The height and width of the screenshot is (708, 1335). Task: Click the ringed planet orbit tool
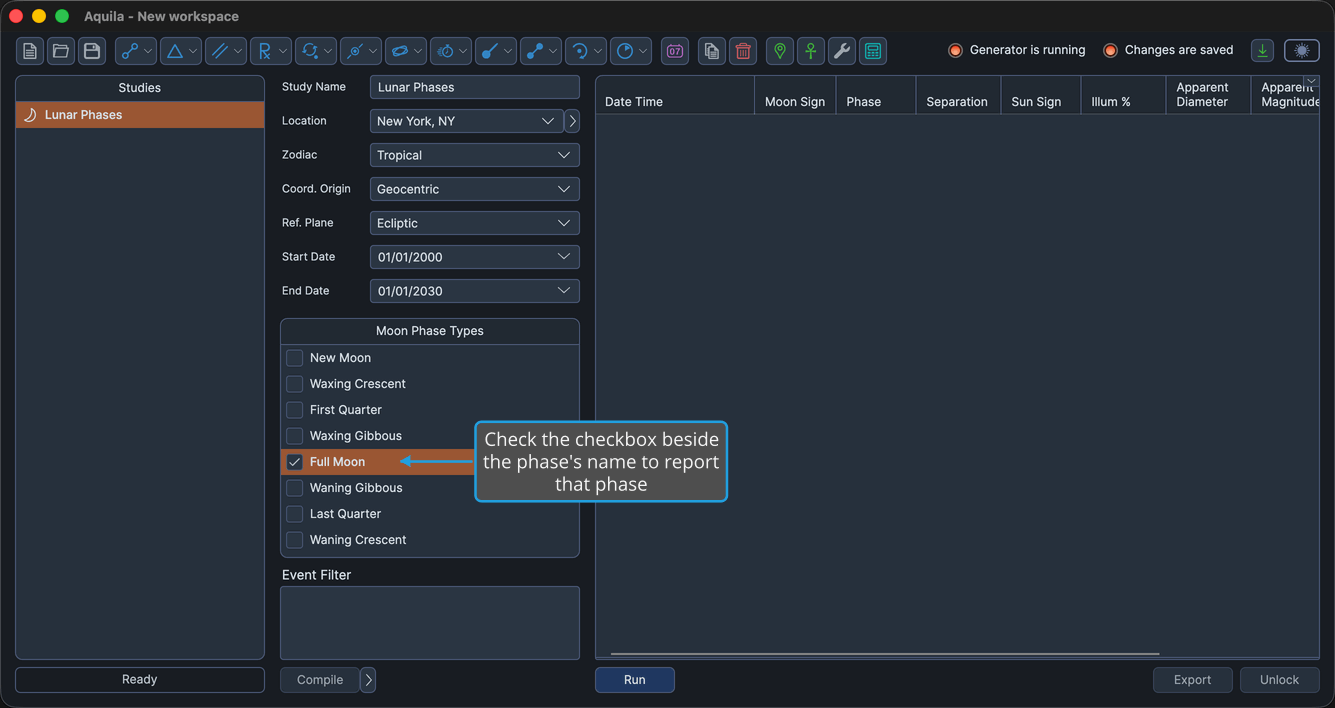click(x=406, y=51)
